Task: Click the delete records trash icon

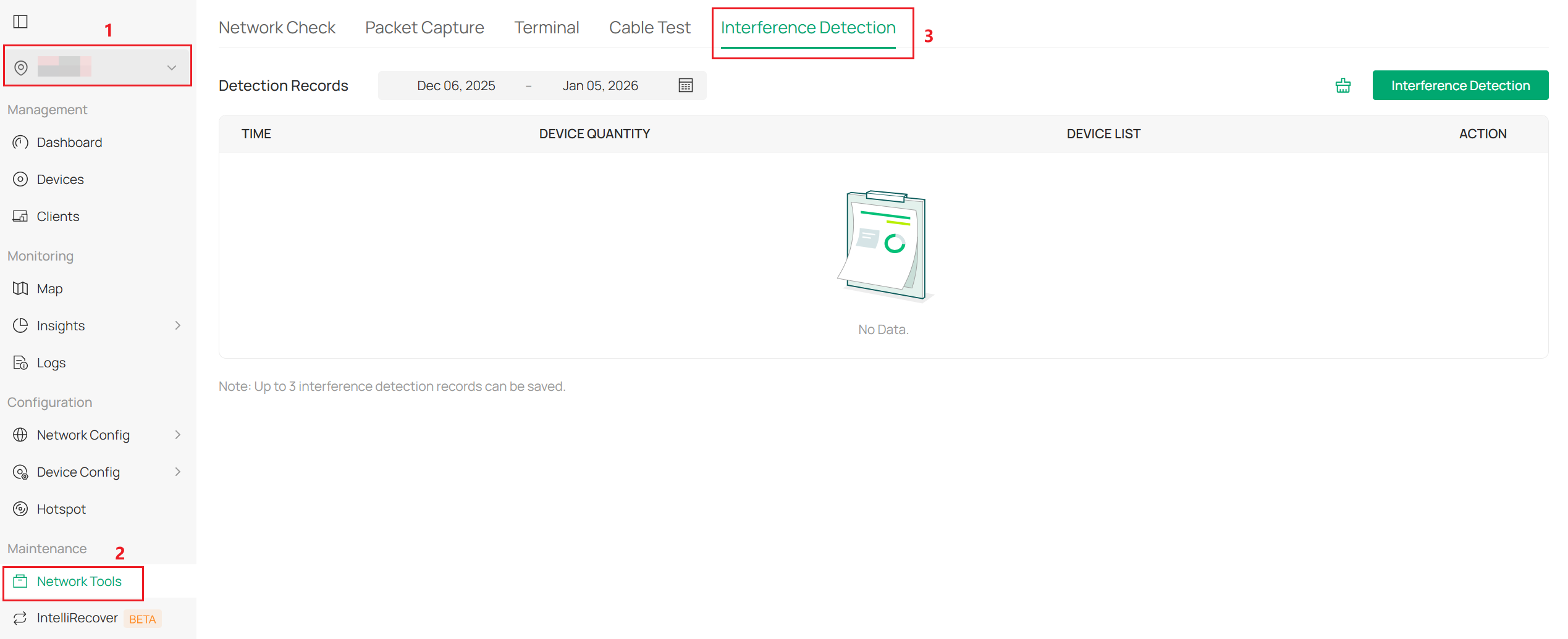Action: [1342, 85]
